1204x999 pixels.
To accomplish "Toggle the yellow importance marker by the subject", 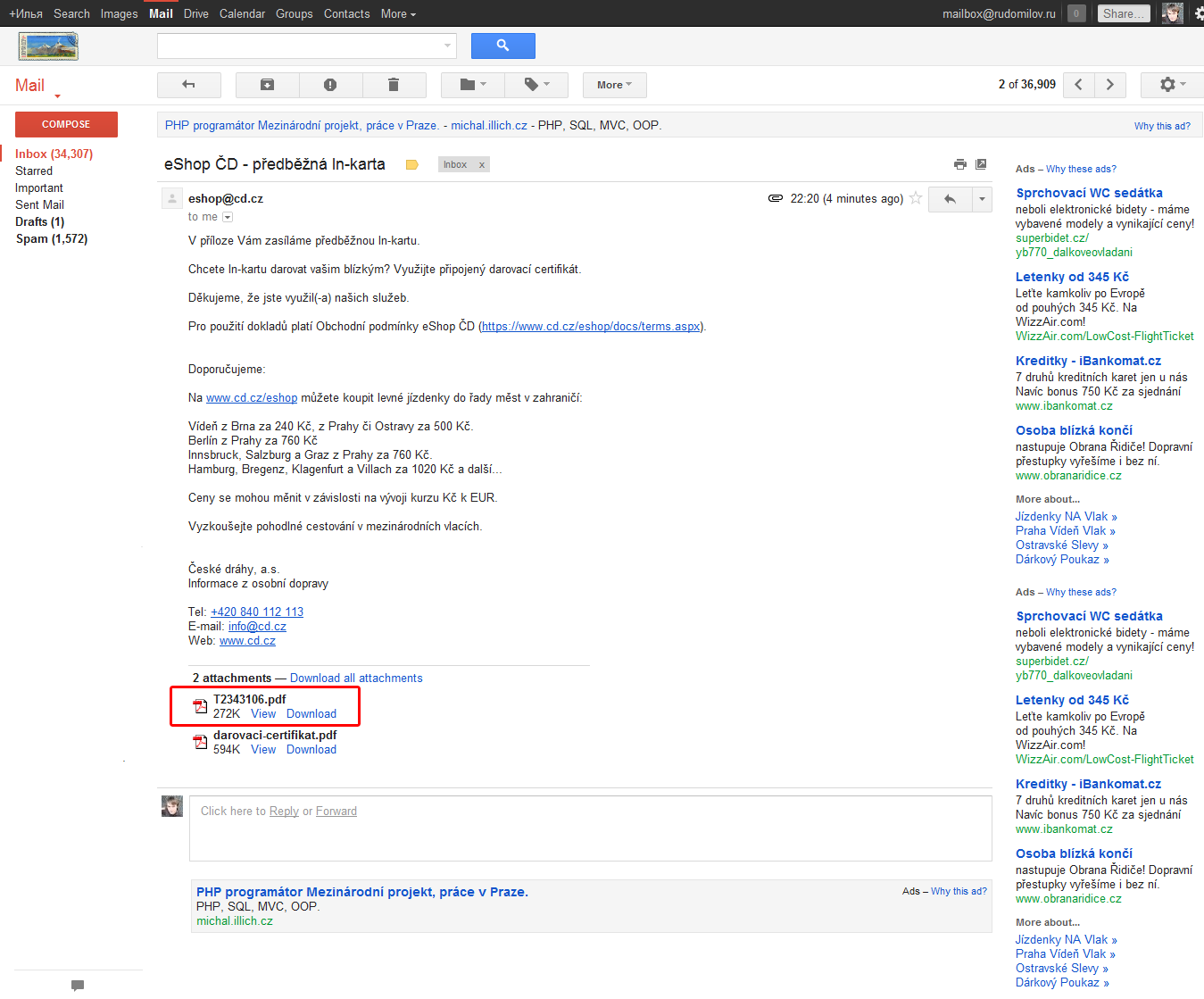I will pyautogui.click(x=412, y=164).
